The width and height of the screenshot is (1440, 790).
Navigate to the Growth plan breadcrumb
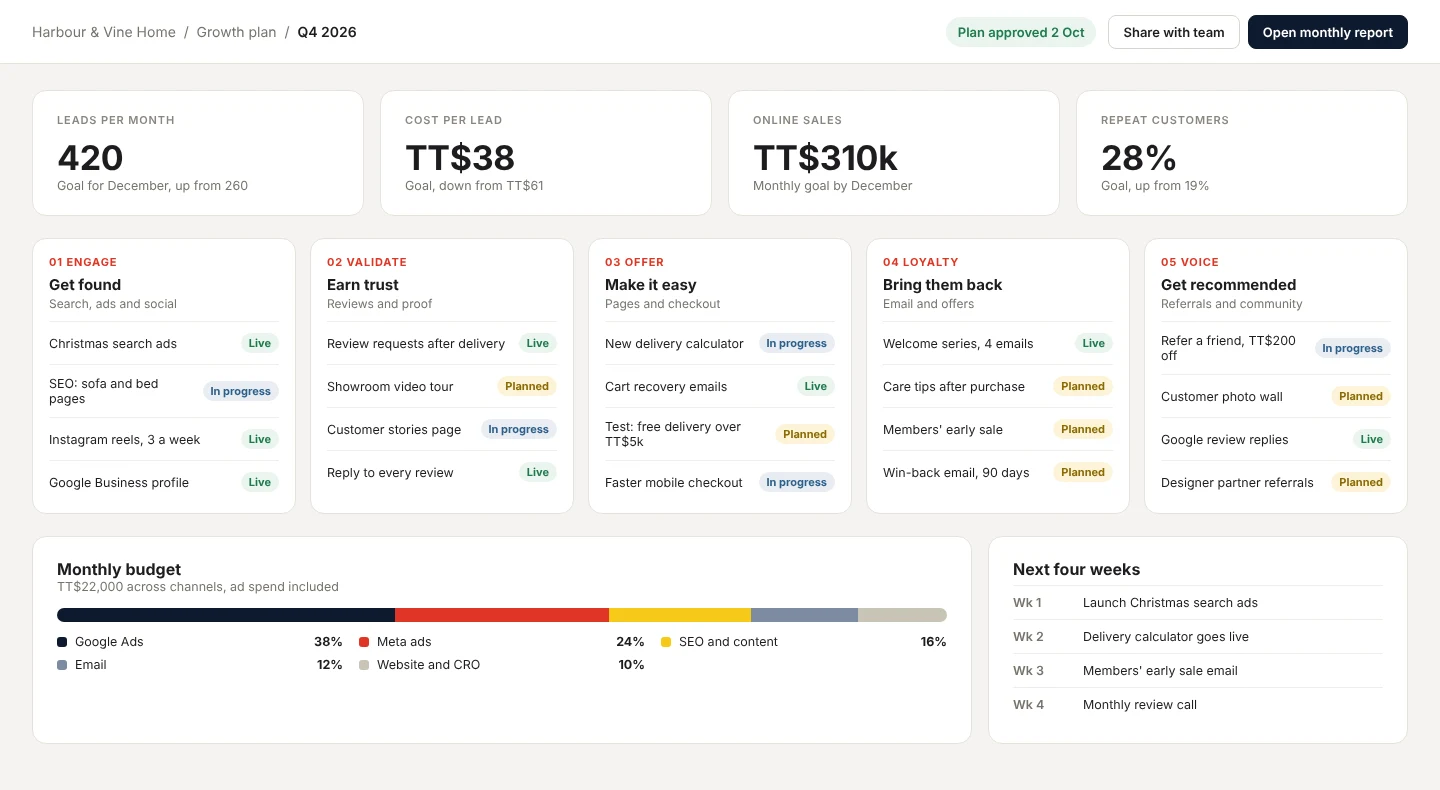pos(236,32)
